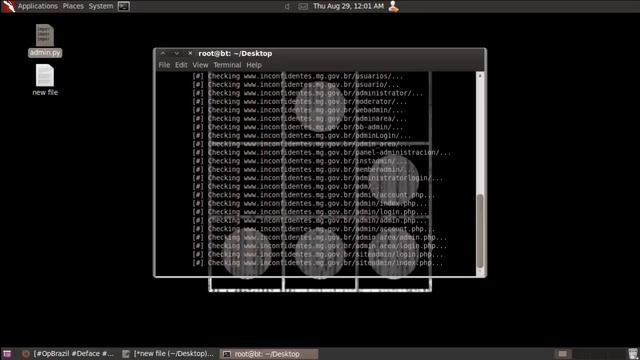Click the line checking /siteadmin/index.php
This screenshot has height=360, width=640.
[x=318, y=263]
